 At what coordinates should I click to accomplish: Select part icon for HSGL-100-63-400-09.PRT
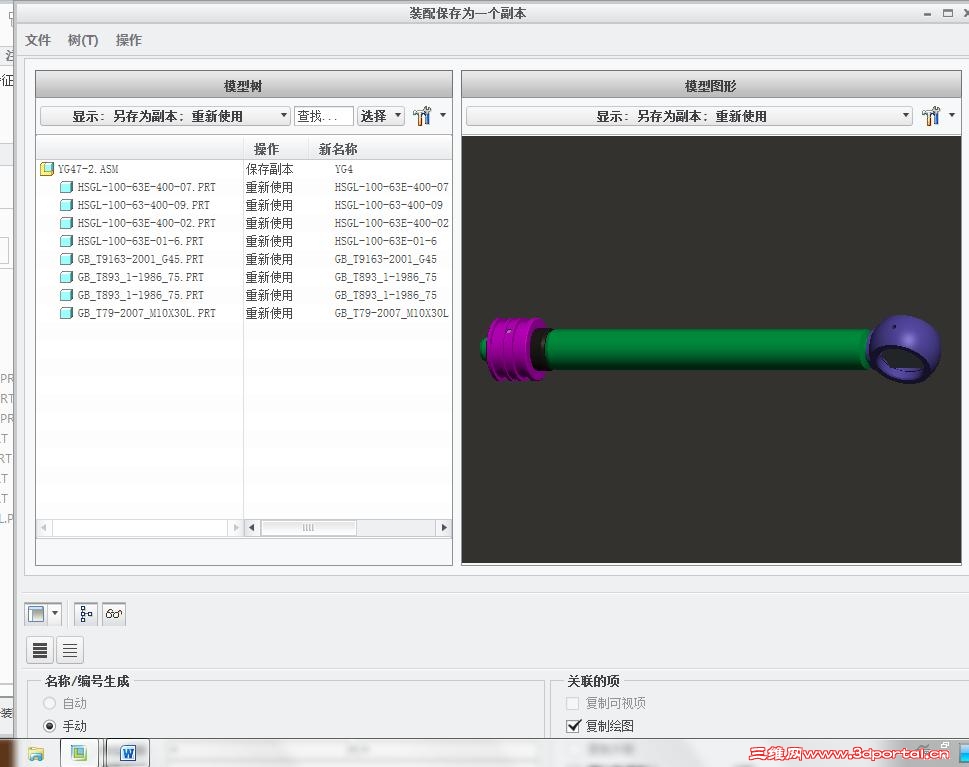(x=66, y=205)
